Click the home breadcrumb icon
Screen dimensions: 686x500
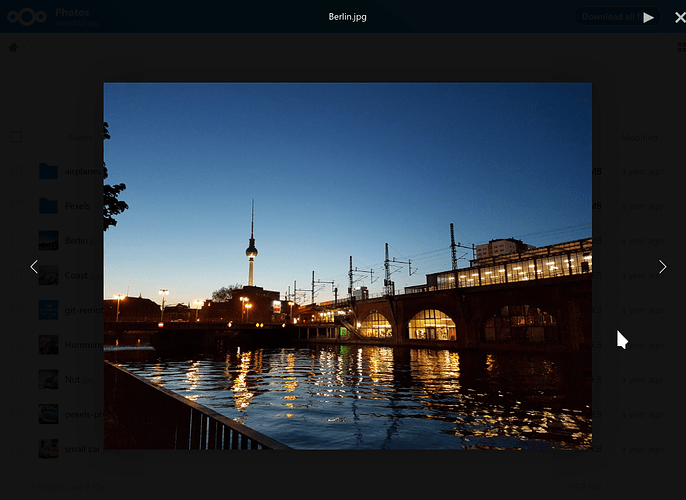click(x=14, y=47)
